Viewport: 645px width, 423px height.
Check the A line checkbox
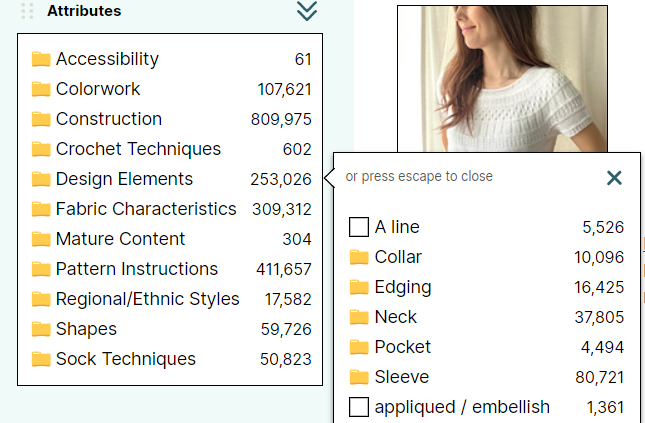tap(359, 227)
